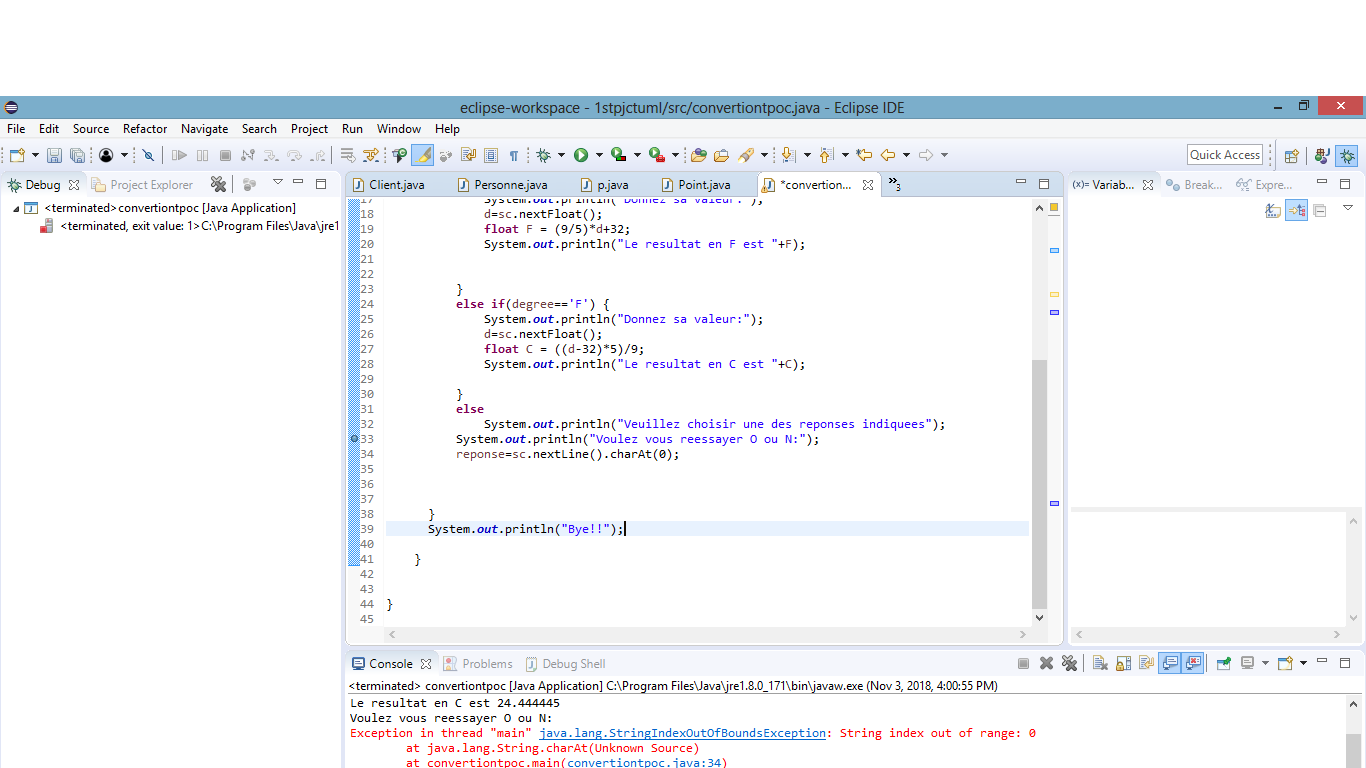Click the Clear Console icon

click(x=1100, y=663)
